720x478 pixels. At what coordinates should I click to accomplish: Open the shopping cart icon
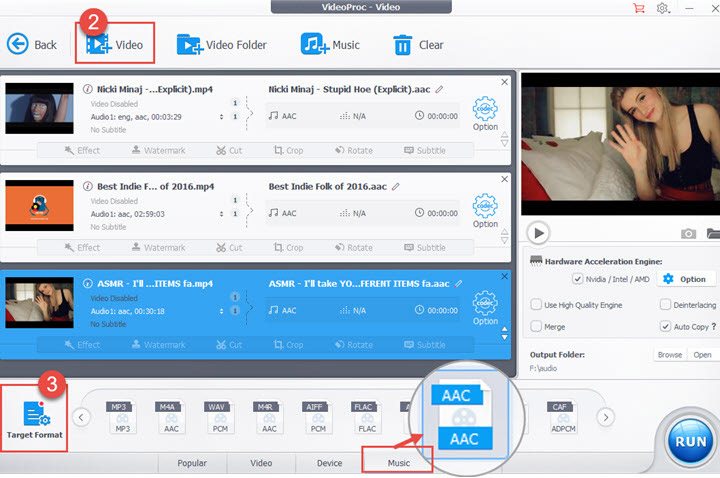point(639,8)
